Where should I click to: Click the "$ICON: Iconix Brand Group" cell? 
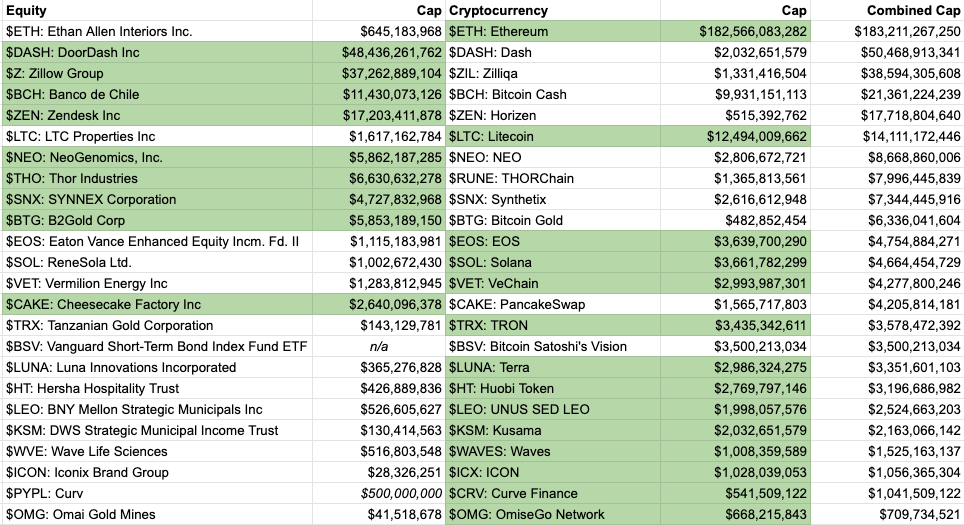coord(157,472)
